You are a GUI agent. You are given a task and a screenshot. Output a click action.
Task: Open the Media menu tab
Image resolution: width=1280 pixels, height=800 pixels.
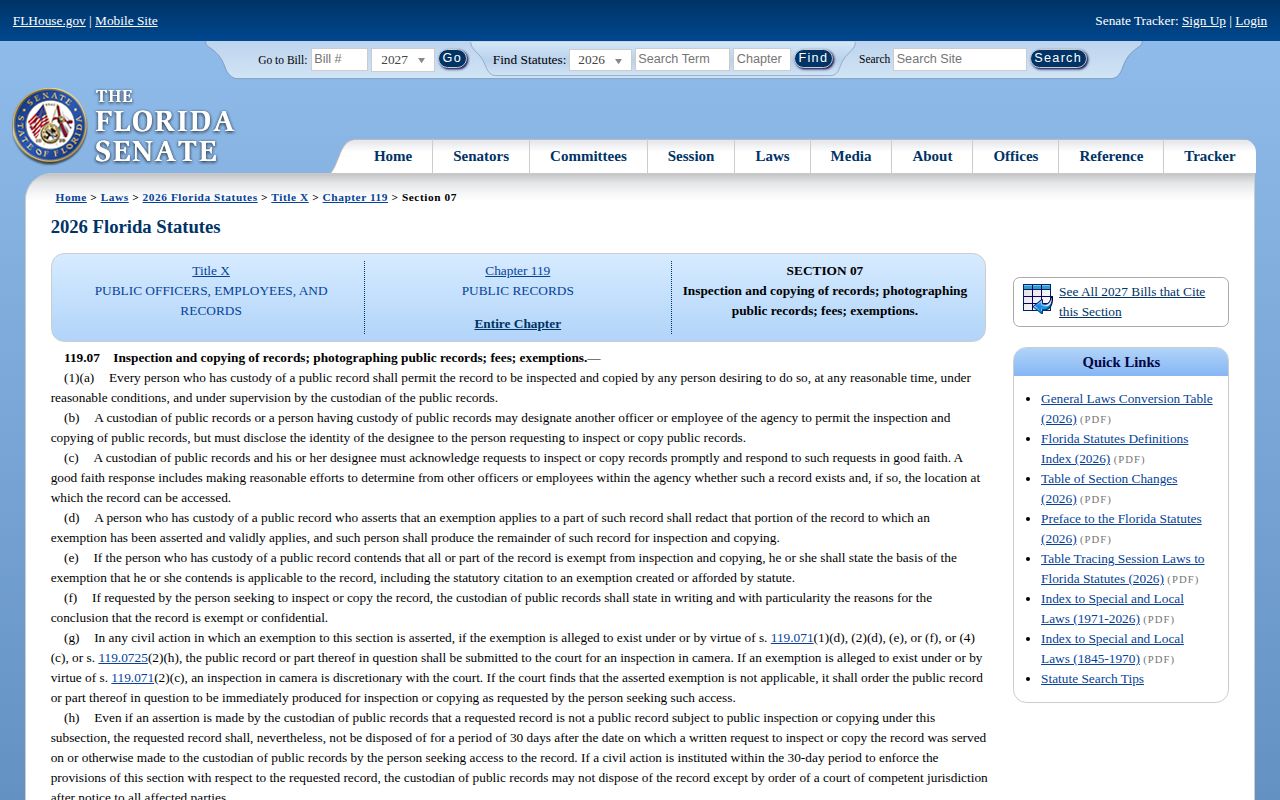[x=851, y=156]
